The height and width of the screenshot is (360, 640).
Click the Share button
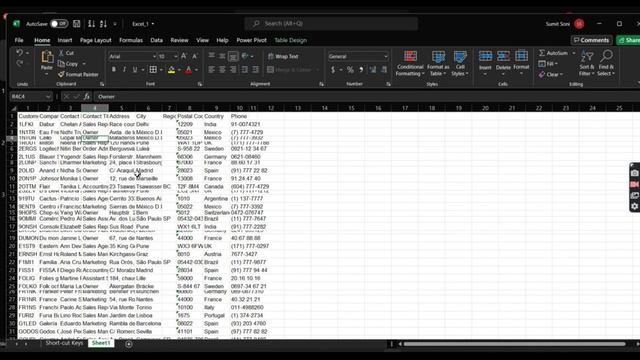[629, 40]
